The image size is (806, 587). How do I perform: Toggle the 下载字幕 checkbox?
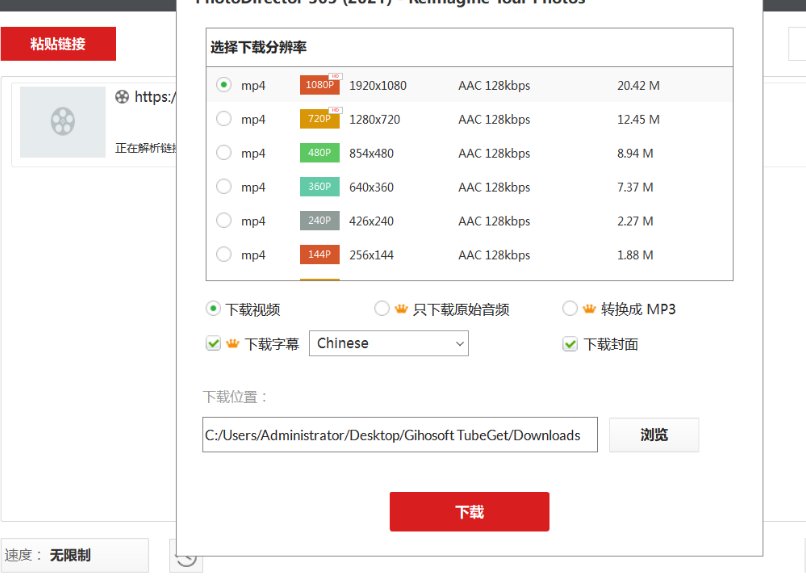(x=213, y=343)
